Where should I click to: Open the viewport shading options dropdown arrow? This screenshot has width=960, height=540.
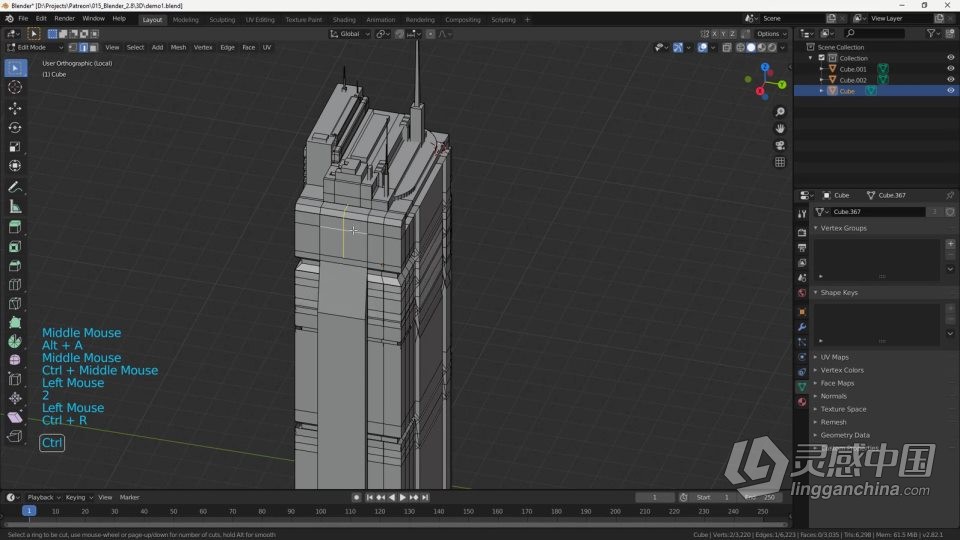coord(783,47)
